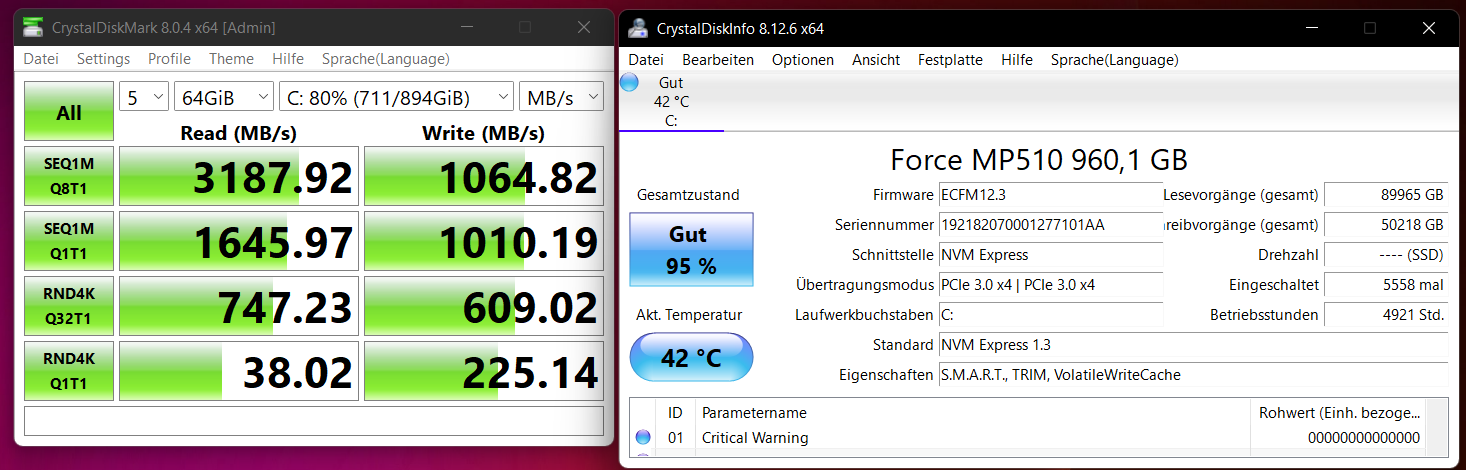Select the C: drive tab in CrystalDiskInfo

(671, 102)
